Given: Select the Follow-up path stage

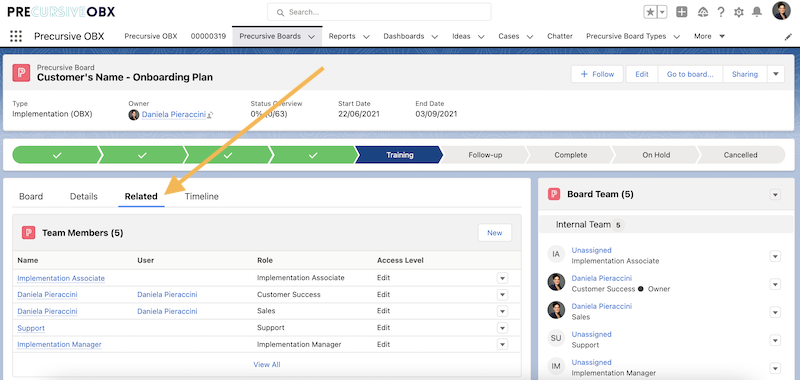Looking at the screenshot, I should [x=485, y=155].
